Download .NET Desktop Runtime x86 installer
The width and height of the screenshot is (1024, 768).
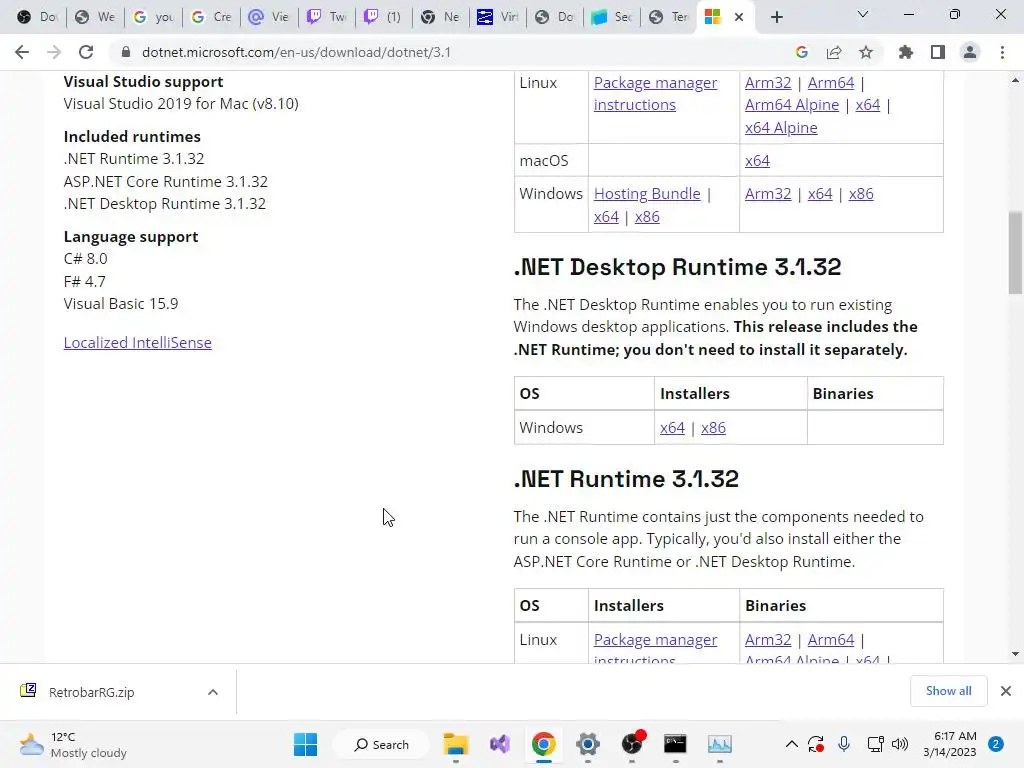(x=713, y=428)
